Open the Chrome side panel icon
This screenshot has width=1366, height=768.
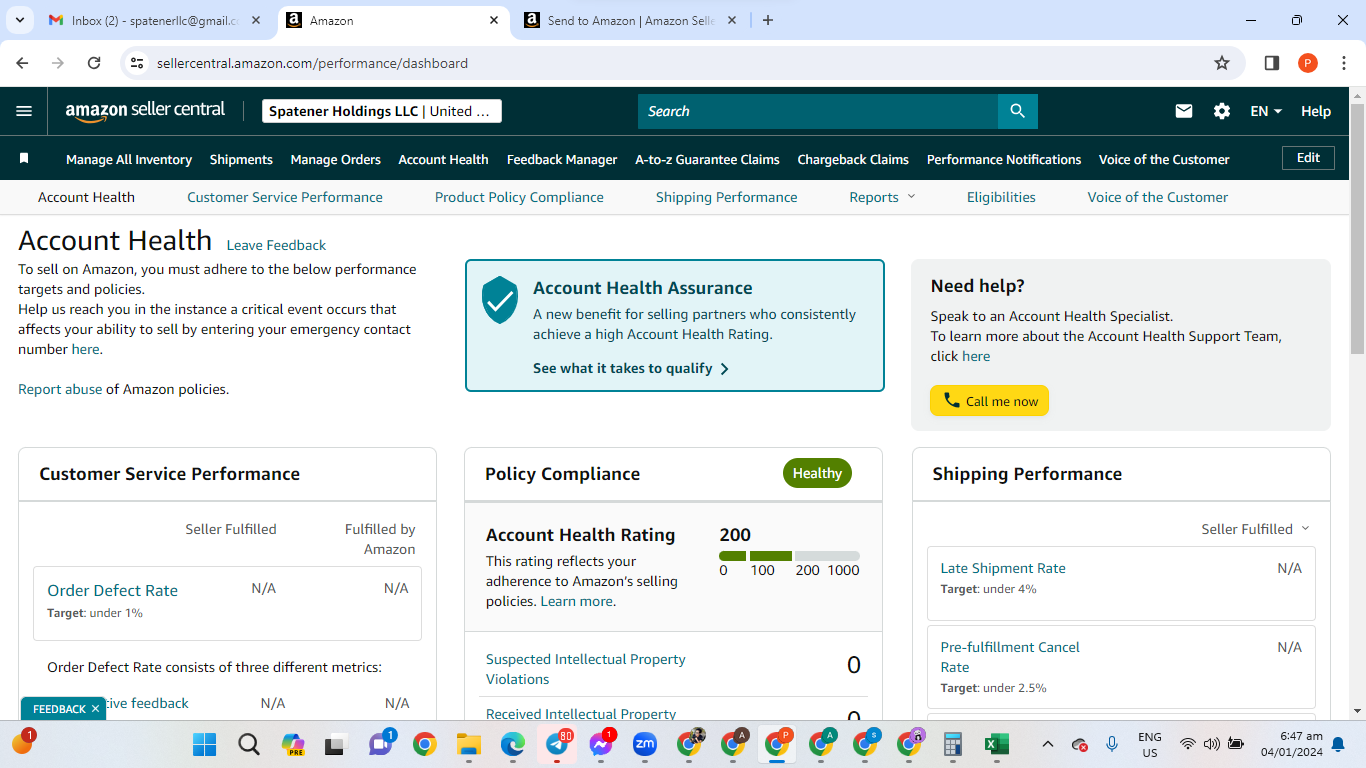(x=1272, y=63)
